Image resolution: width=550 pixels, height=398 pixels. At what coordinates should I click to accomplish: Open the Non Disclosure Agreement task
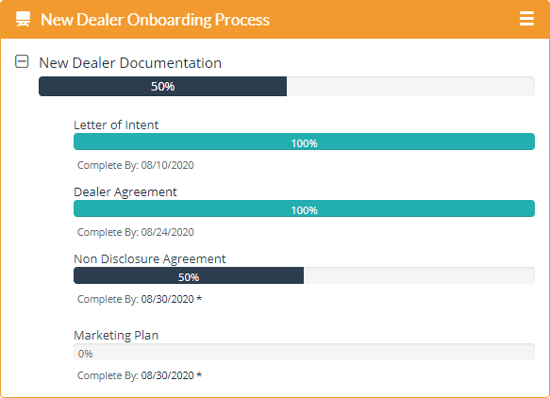[150, 259]
